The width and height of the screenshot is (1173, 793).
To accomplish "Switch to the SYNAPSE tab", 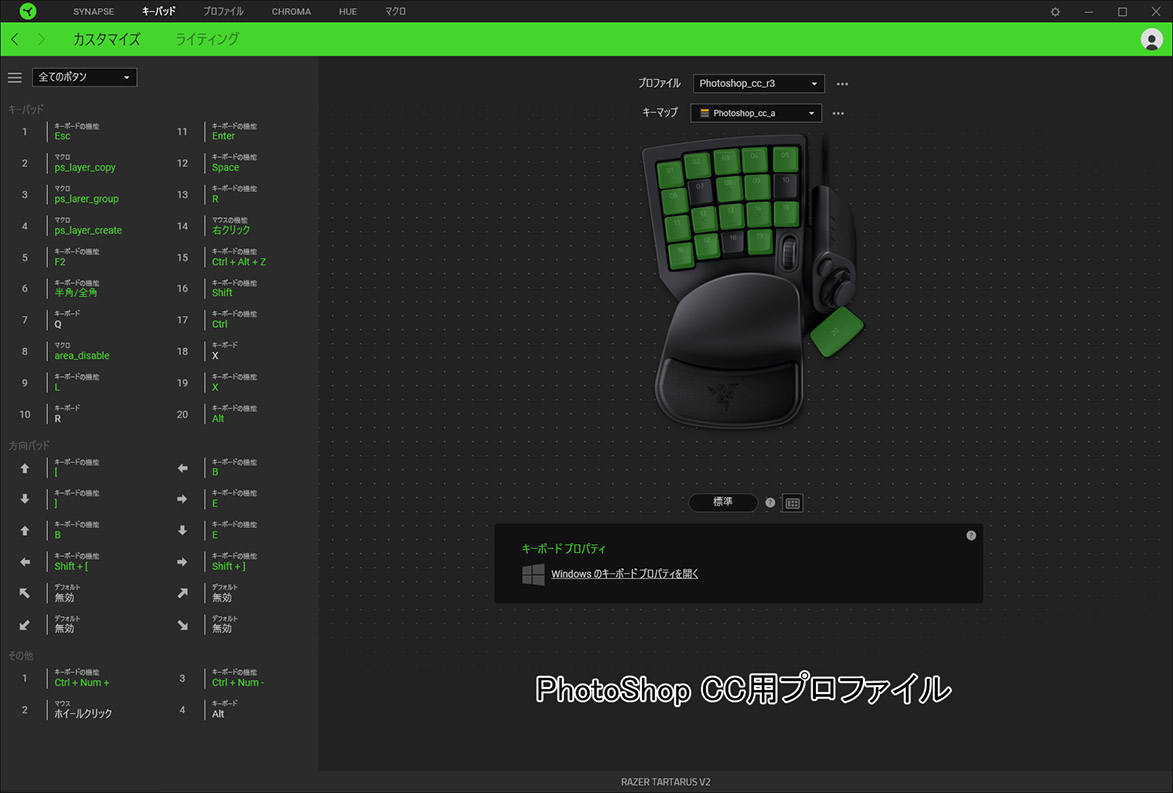I will coord(94,12).
